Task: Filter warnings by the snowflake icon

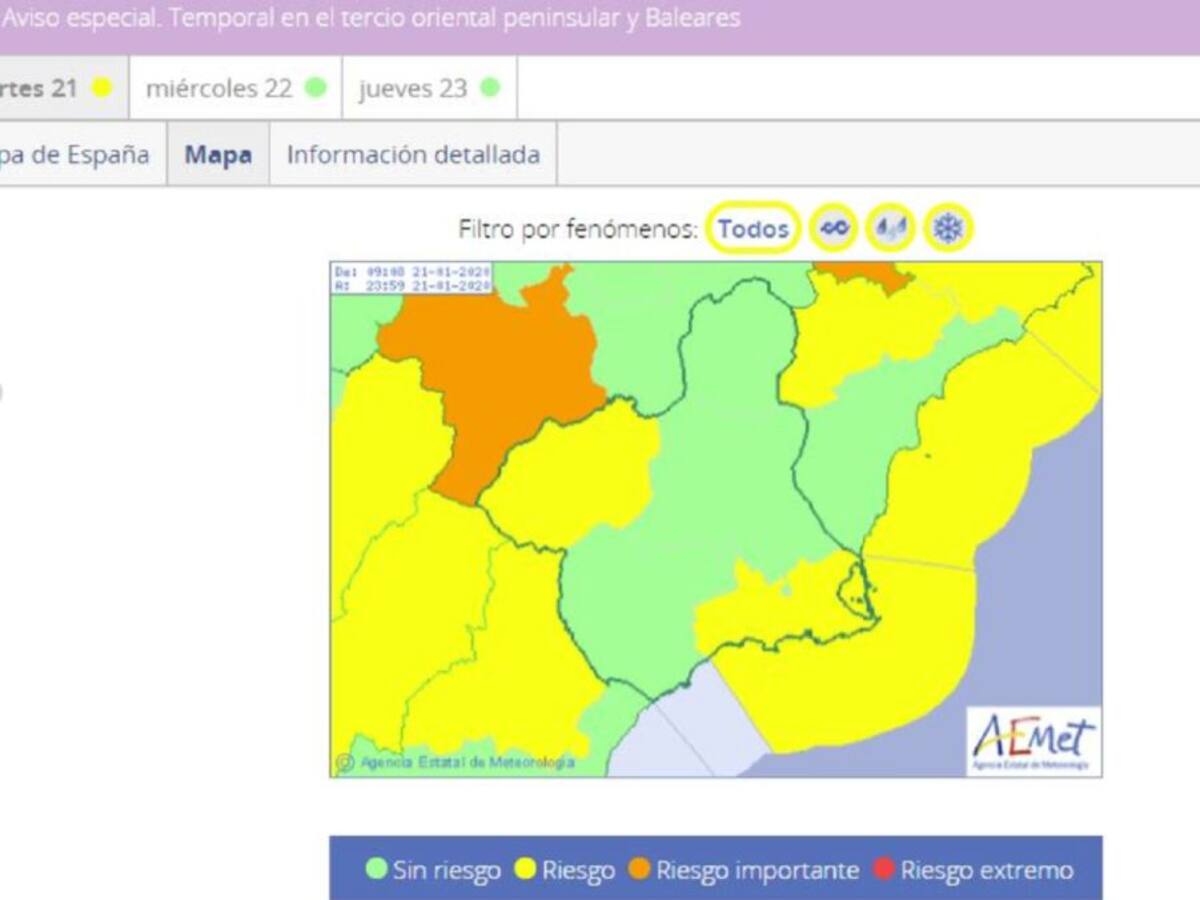Action: [x=947, y=229]
